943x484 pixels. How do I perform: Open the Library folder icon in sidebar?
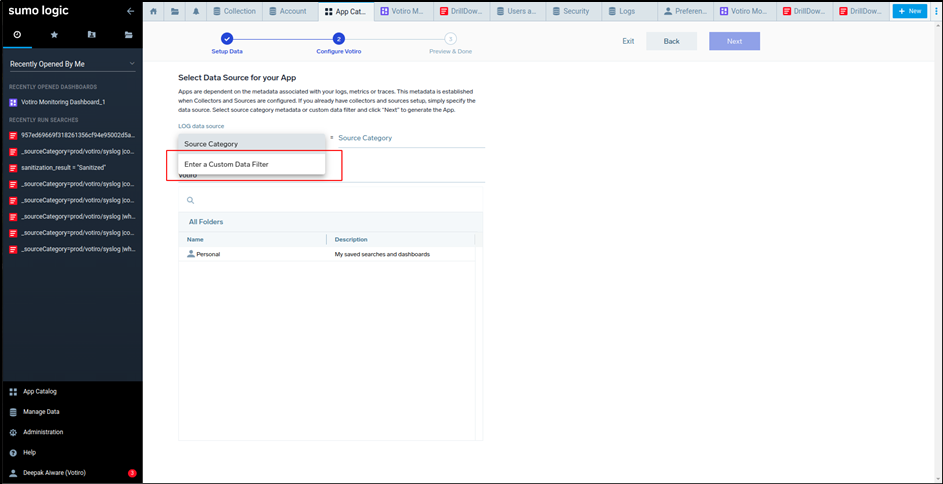point(127,35)
